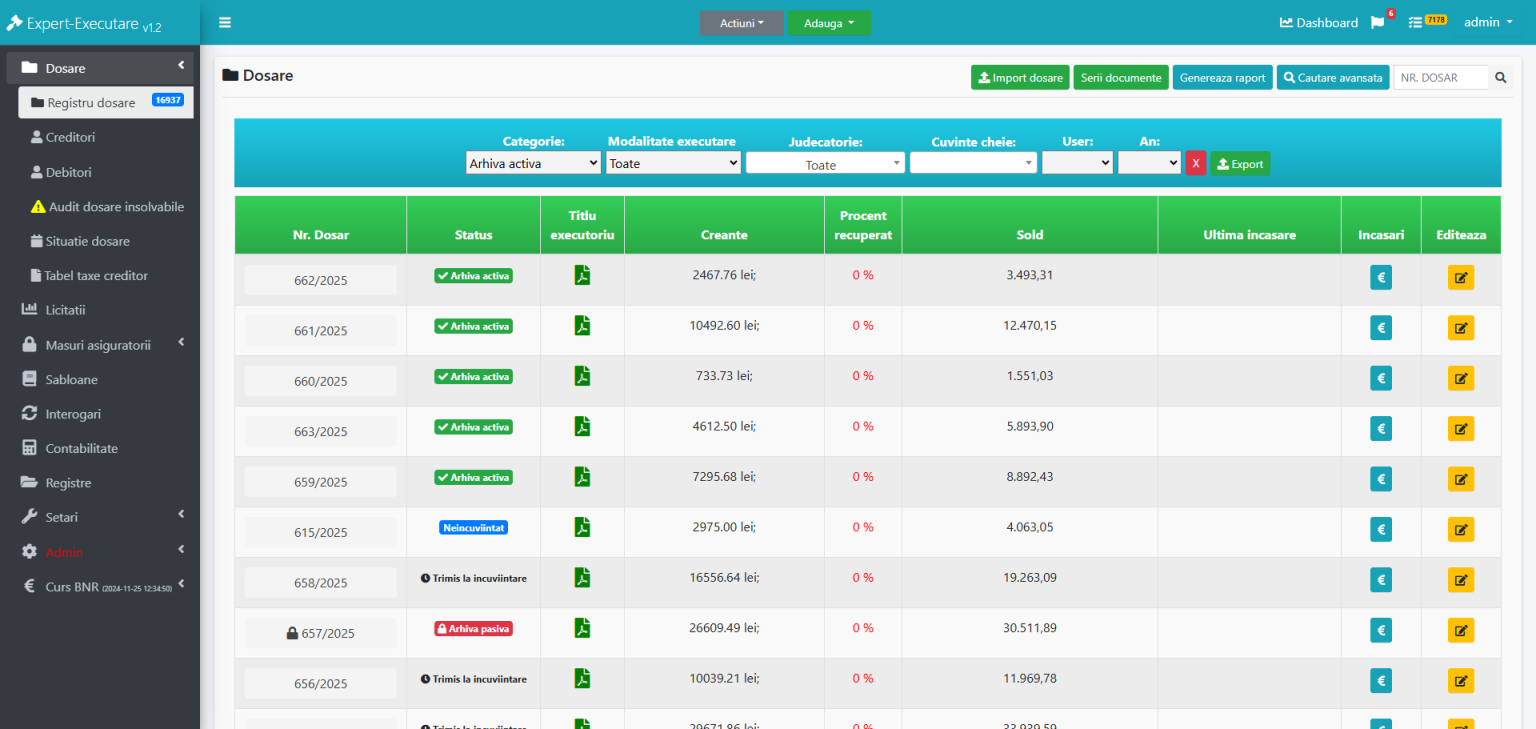Click euro Incasari icon for dosar 661/2025
1536x729 pixels.
coord(1380,328)
